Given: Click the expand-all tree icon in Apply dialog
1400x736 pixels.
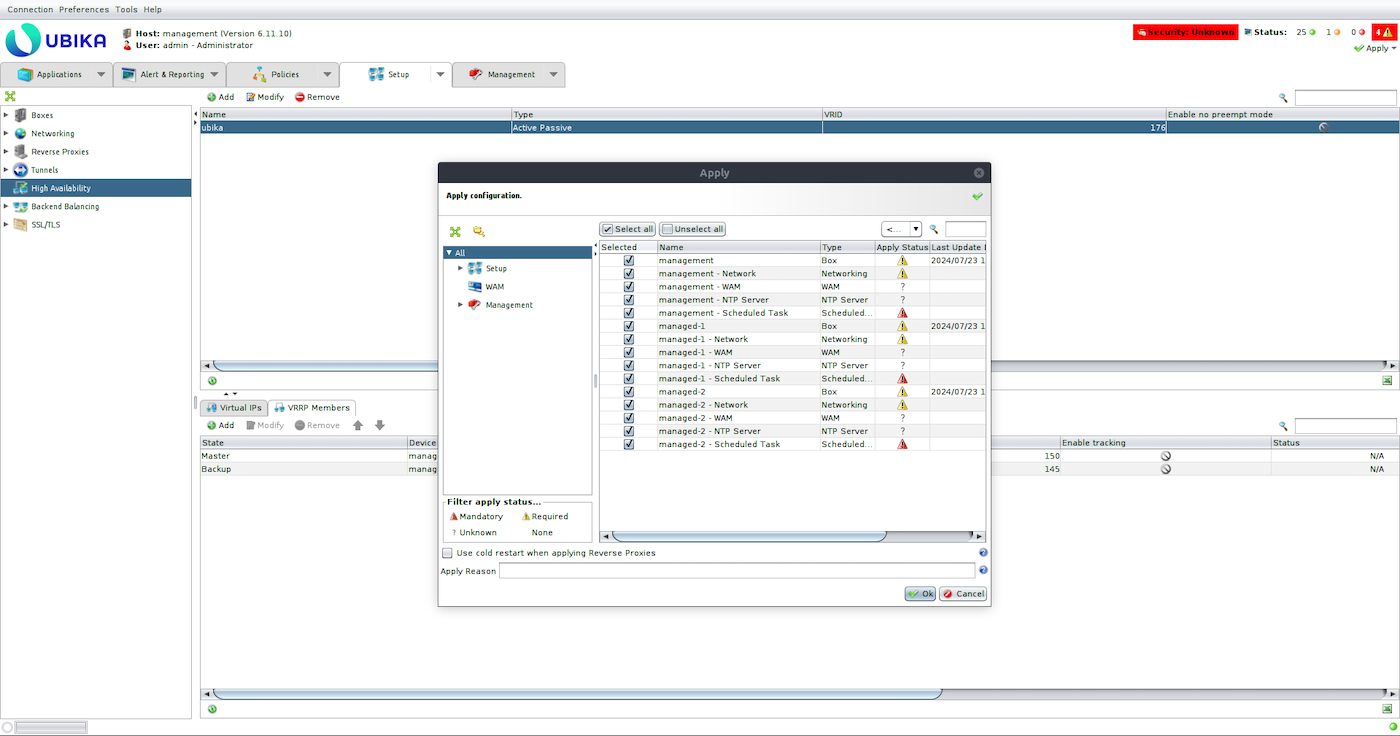Looking at the screenshot, I should (455, 231).
